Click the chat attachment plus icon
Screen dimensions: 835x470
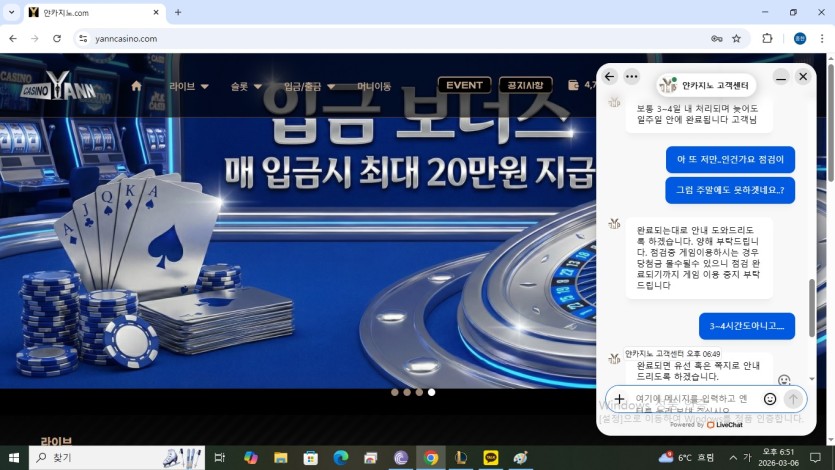click(619, 399)
